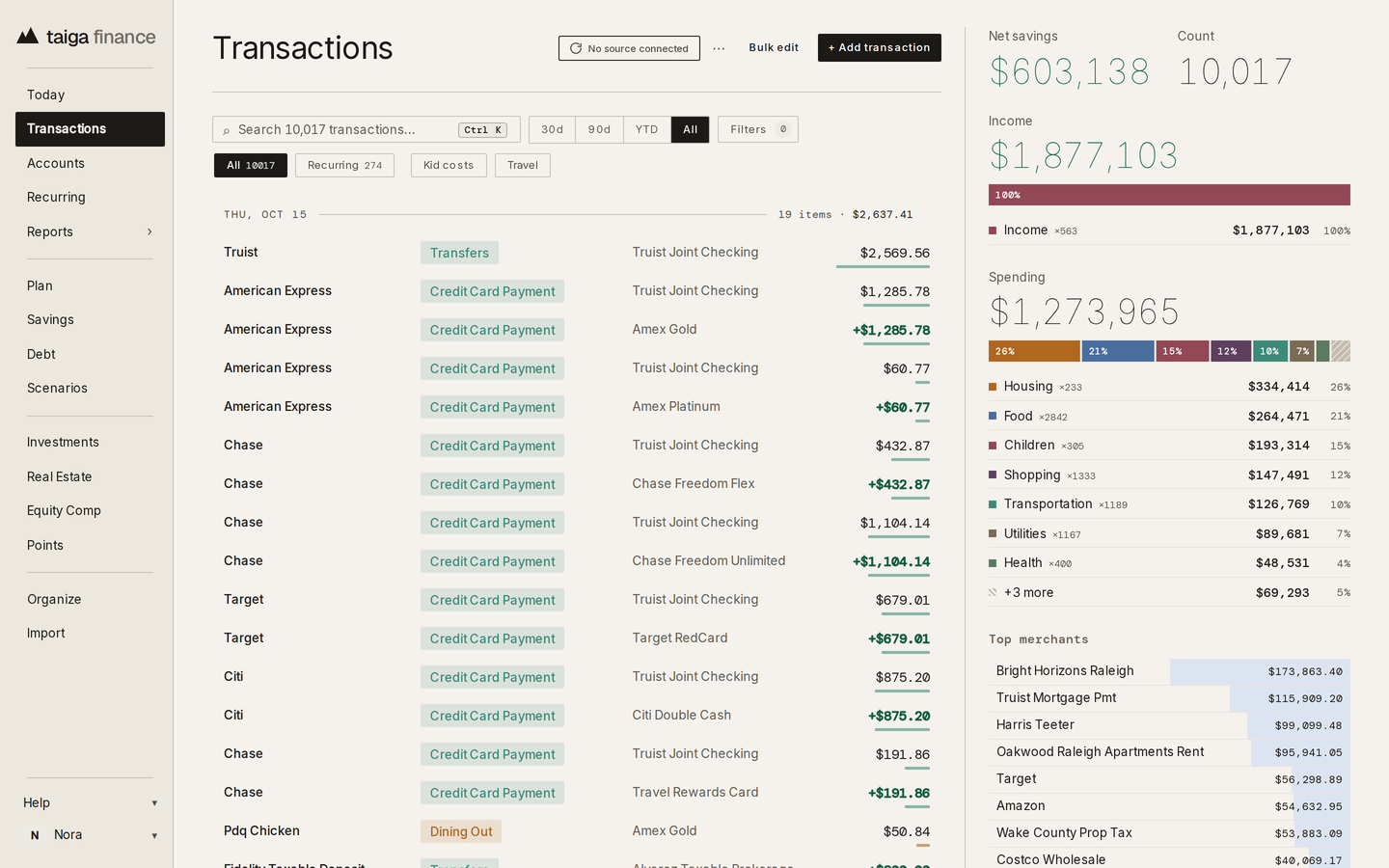Select the YTD time range

(646, 129)
